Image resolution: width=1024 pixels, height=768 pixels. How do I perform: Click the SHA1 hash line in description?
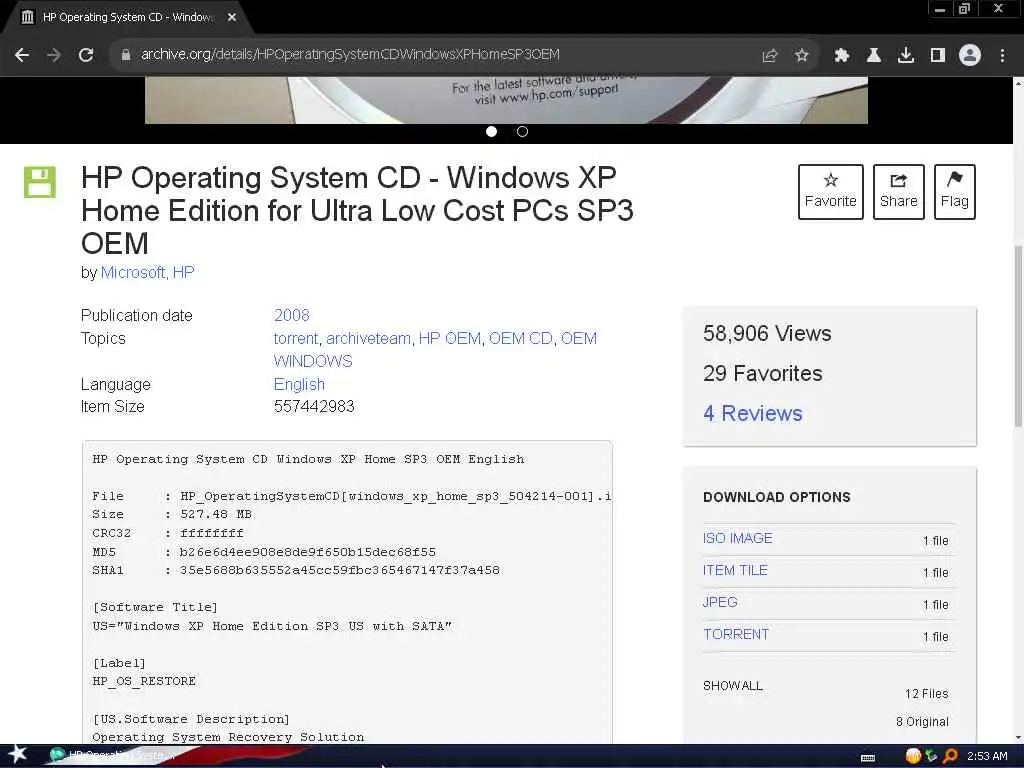[296, 570]
